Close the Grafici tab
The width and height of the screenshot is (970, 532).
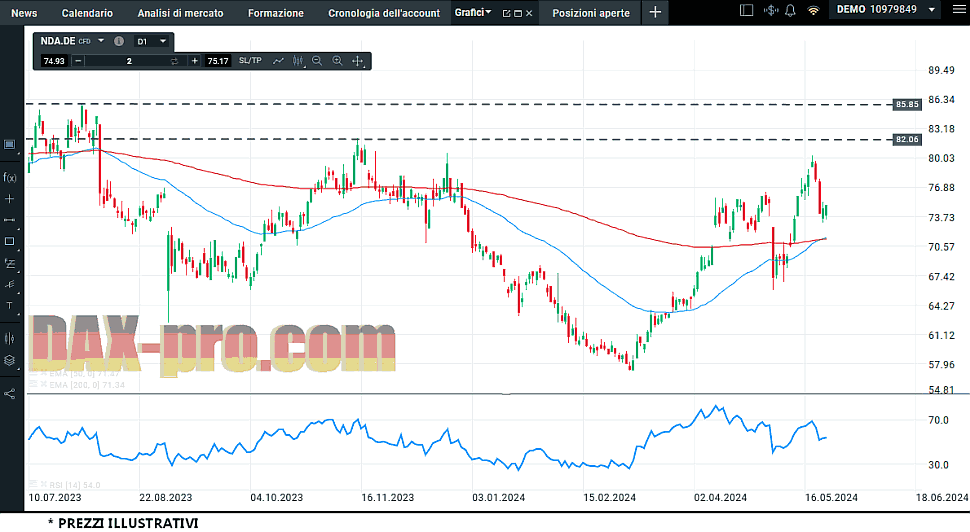click(530, 13)
